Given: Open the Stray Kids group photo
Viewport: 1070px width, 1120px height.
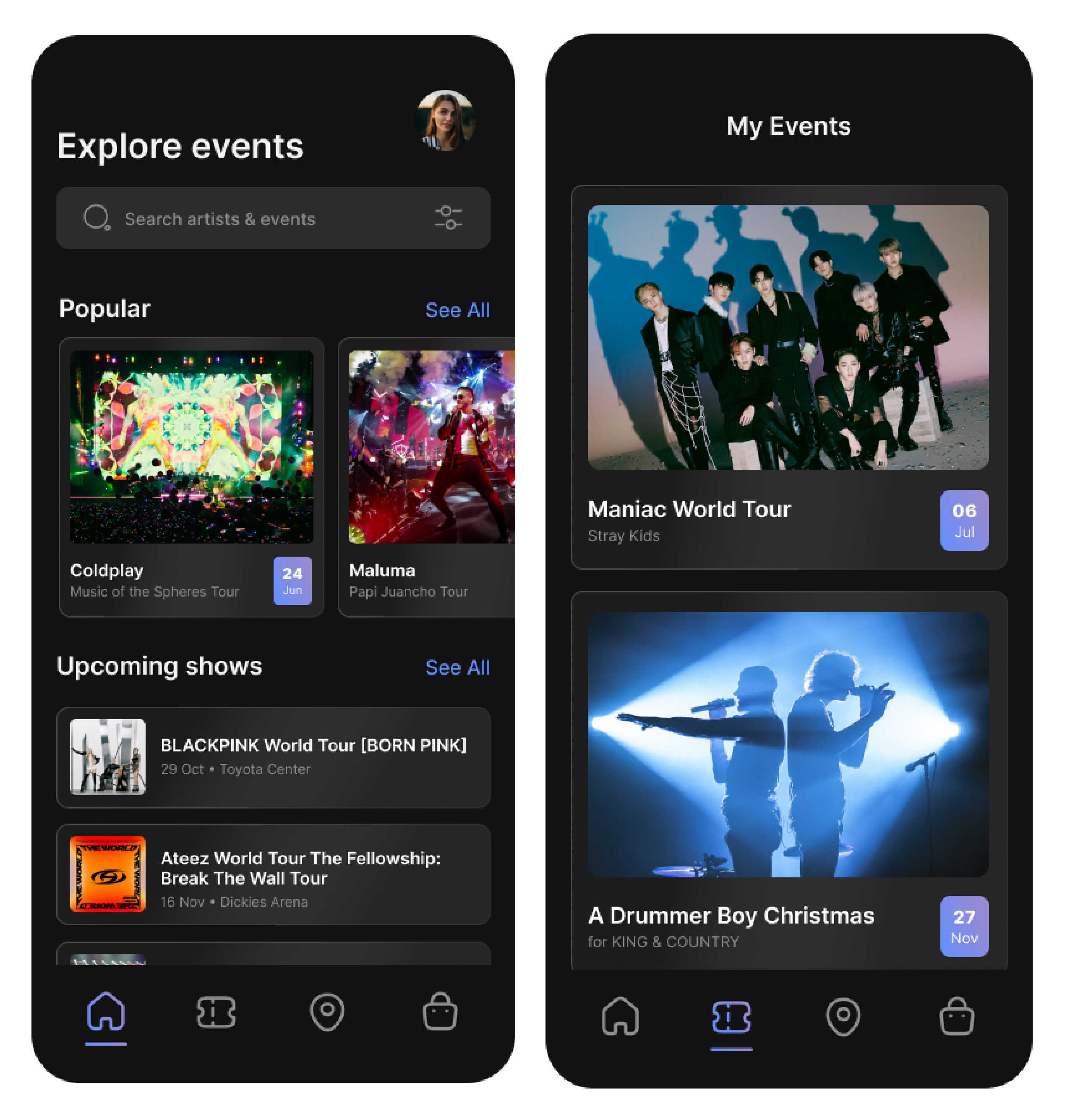Looking at the screenshot, I should click(x=788, y=337).
